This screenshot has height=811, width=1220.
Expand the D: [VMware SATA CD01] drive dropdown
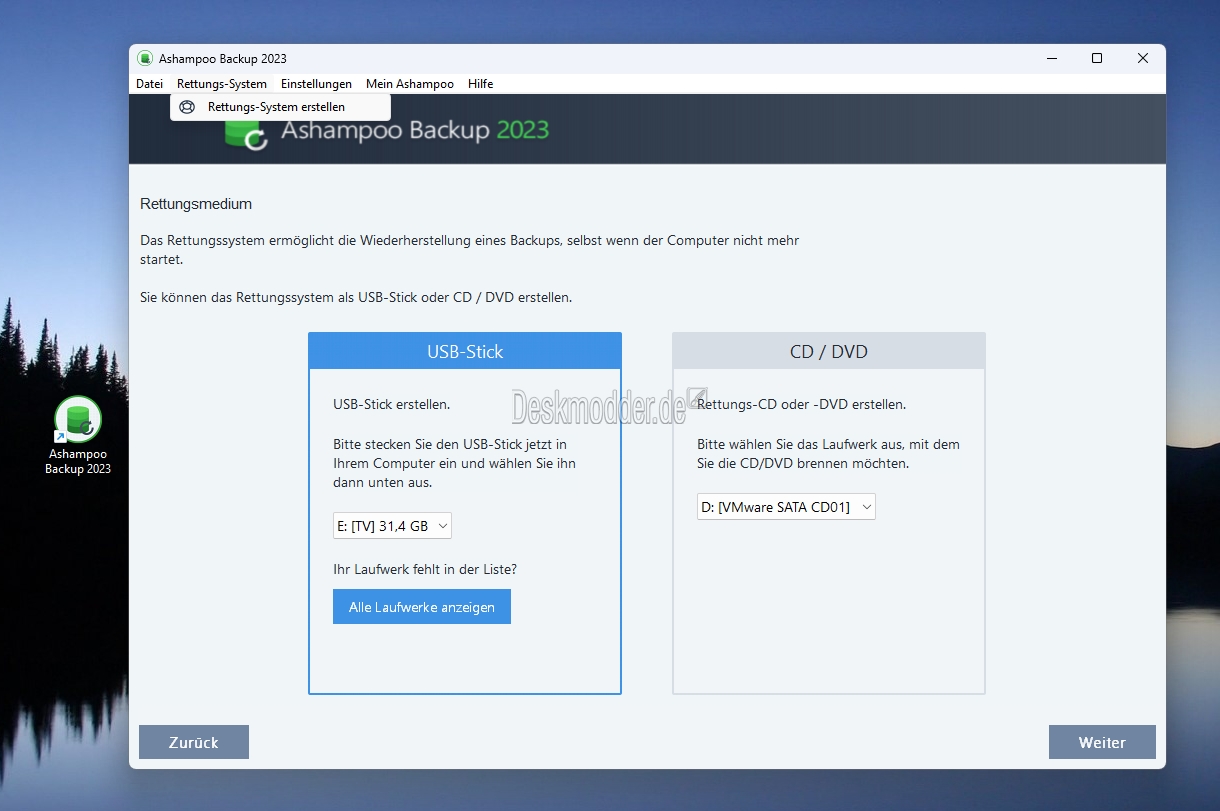click(x=786, y=507)
